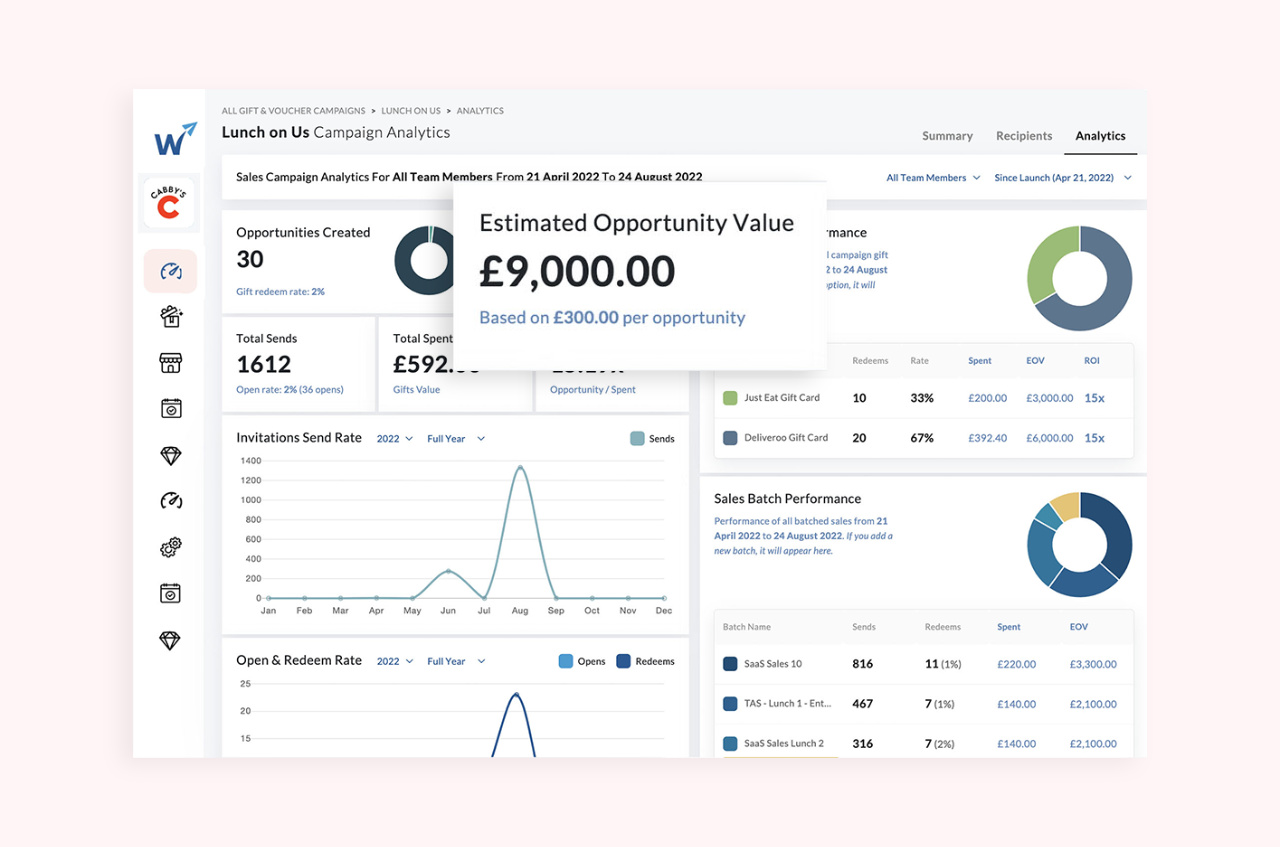Viewport: 1280px width, 847px height.
Task: Open the gift box sidebar icon
Action: click(171, 317)
